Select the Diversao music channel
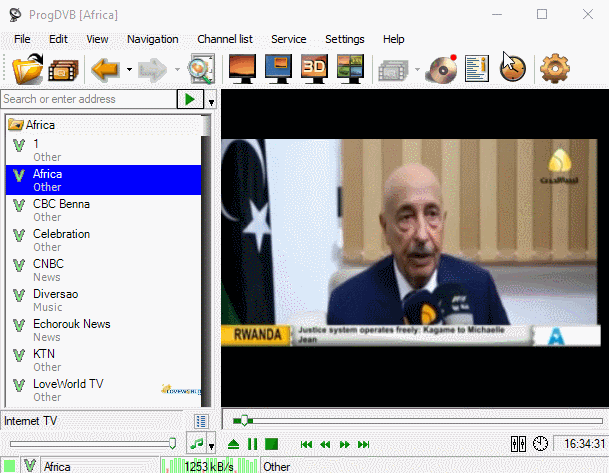 [x=104, y=300]
